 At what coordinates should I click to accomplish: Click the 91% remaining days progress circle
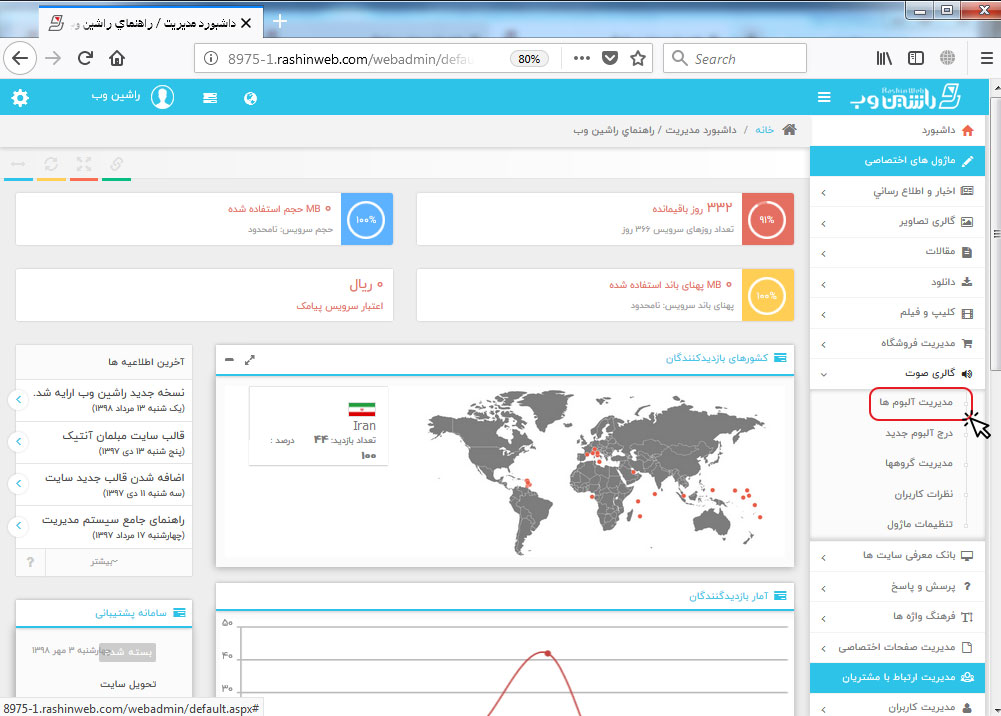click(x=767, y=220)
